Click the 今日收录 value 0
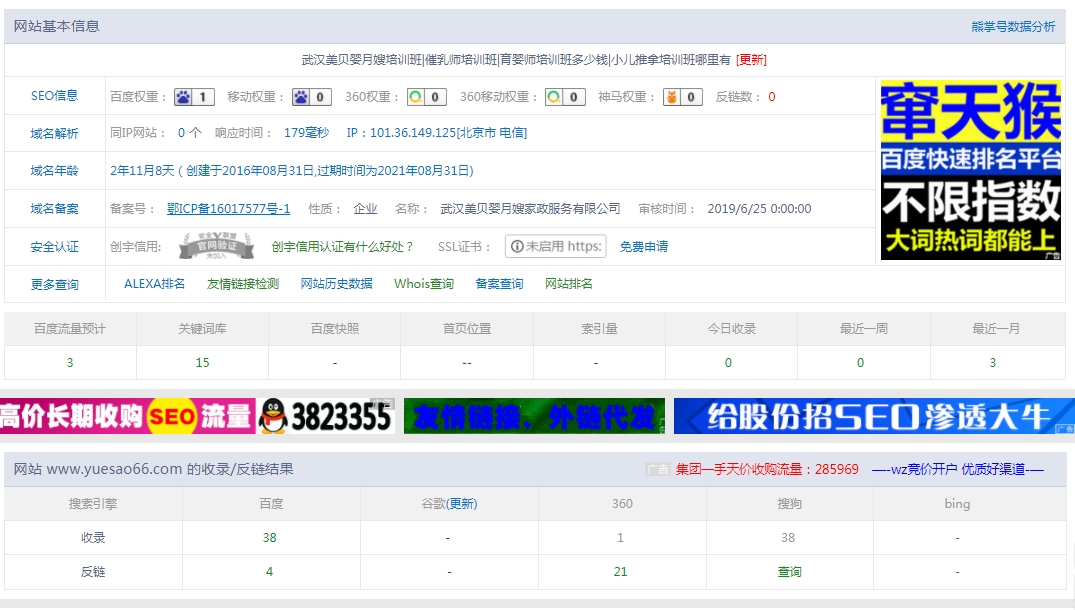 click(728, 363)
